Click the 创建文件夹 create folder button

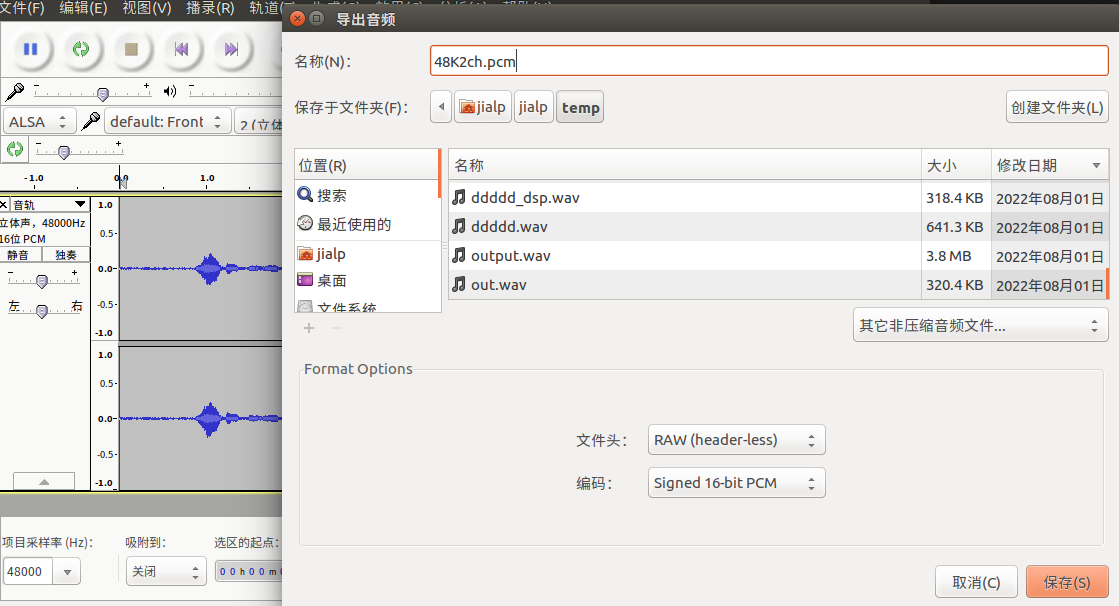click(x=1057, y=107)
